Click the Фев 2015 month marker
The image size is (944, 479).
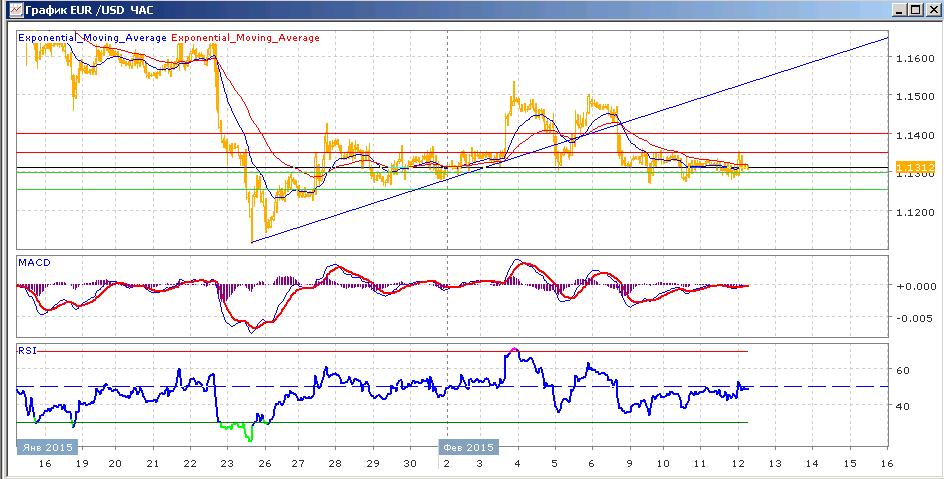click(468, 447)
